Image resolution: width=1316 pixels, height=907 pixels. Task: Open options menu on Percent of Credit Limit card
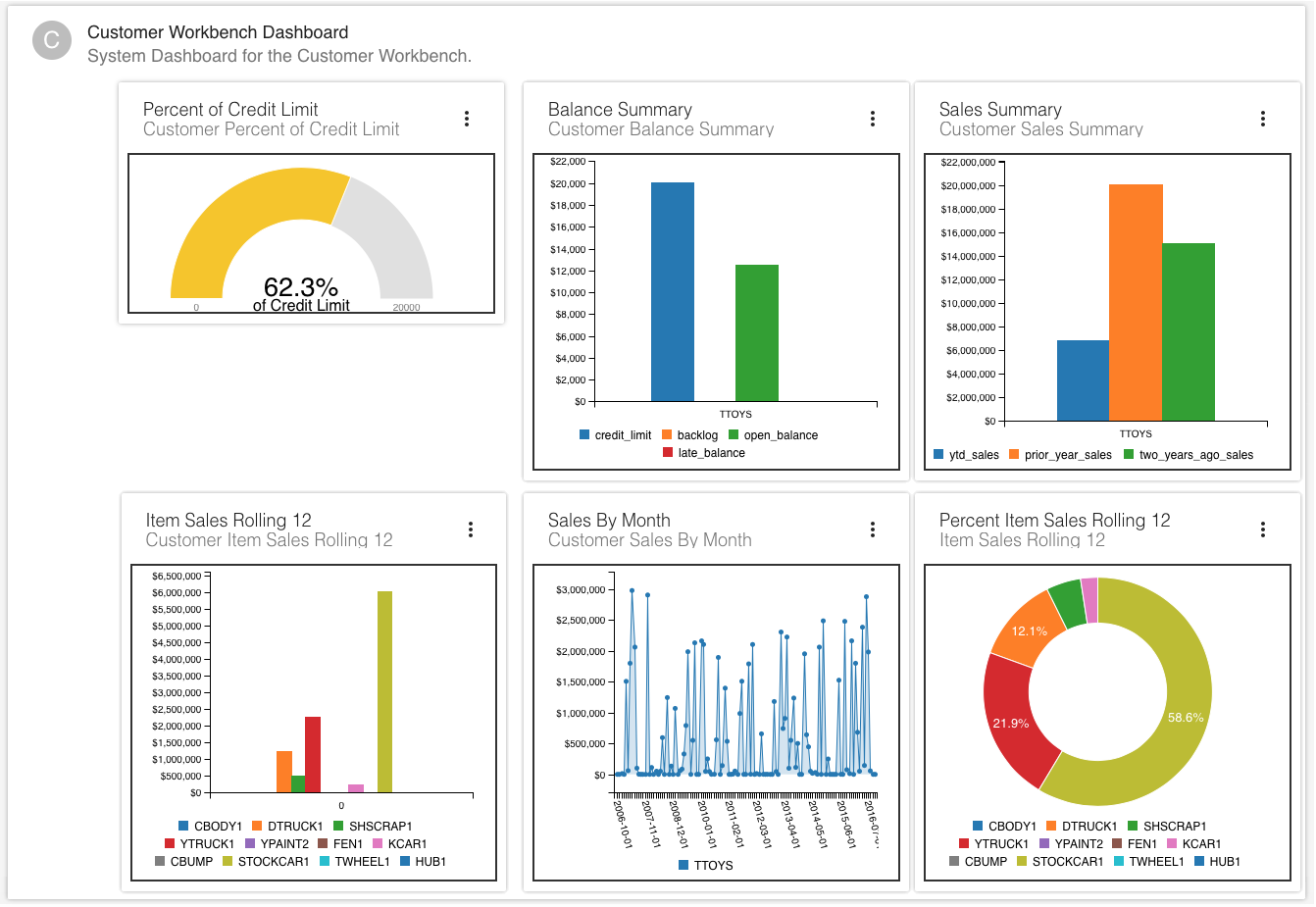point(467,118)
